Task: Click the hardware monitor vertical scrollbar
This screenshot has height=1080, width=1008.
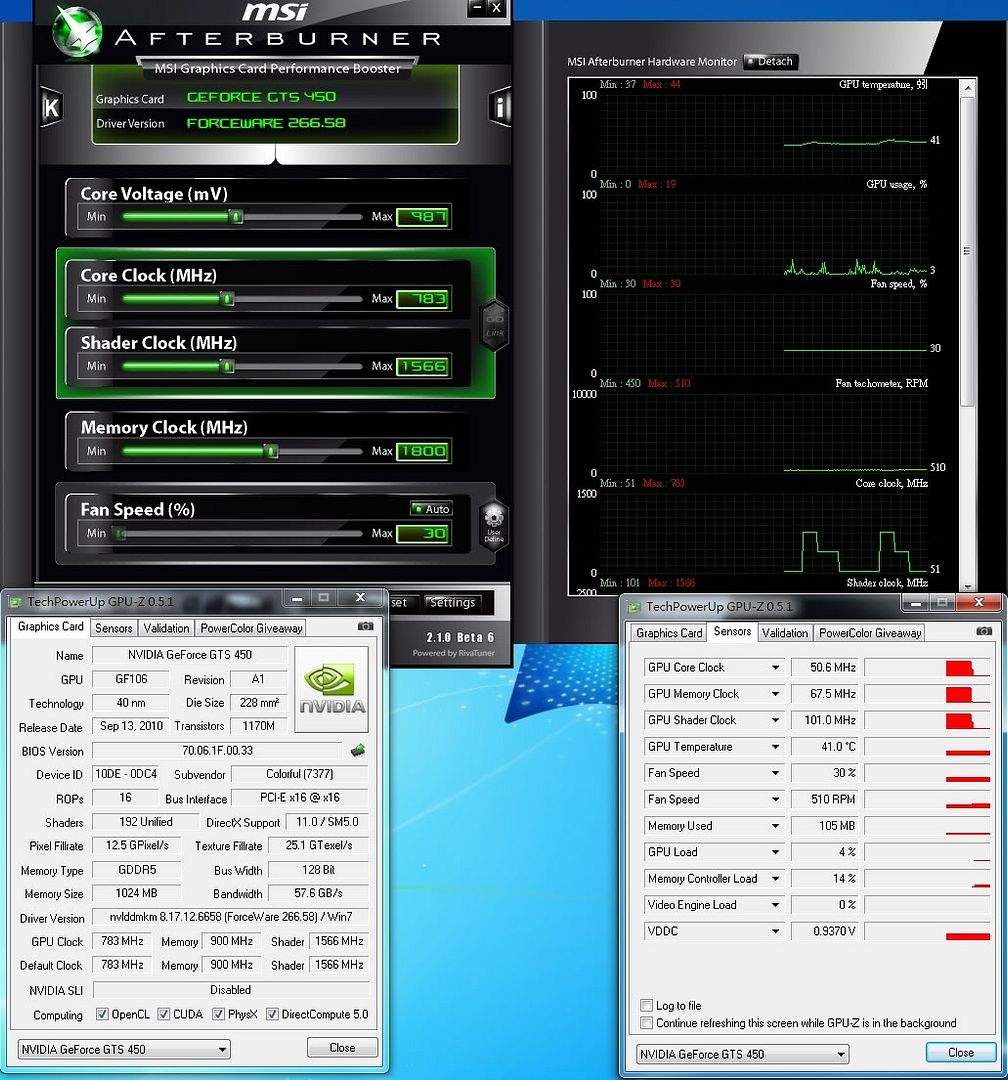Action: pyautogui.click(x=967, y=251)
